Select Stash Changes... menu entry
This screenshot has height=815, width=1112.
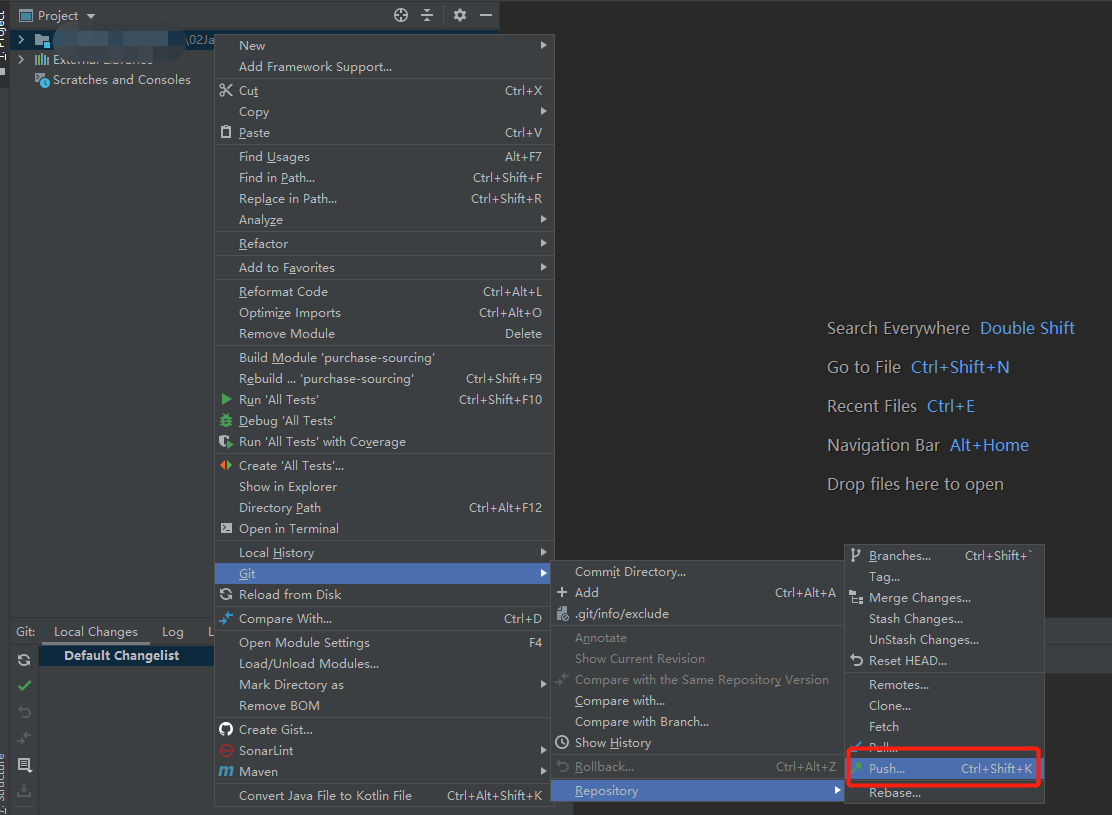945,619
